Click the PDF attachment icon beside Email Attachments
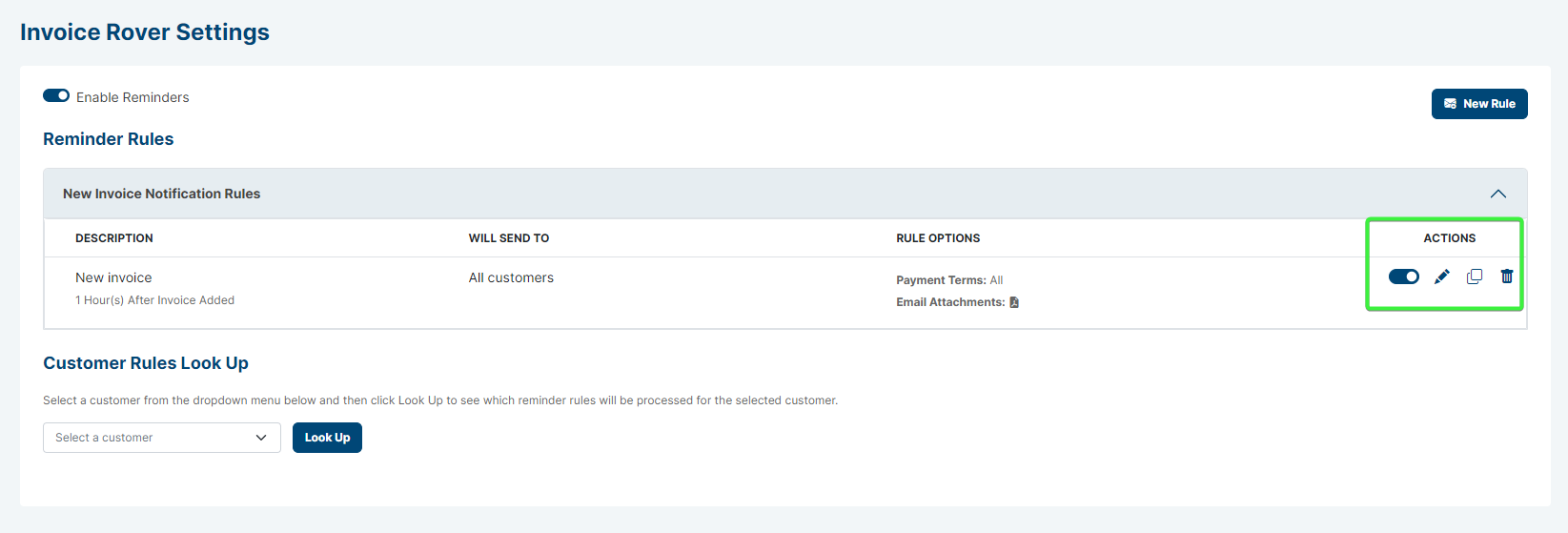The height and width of the screenshot is (533, 1568). tap(1014, 302)
